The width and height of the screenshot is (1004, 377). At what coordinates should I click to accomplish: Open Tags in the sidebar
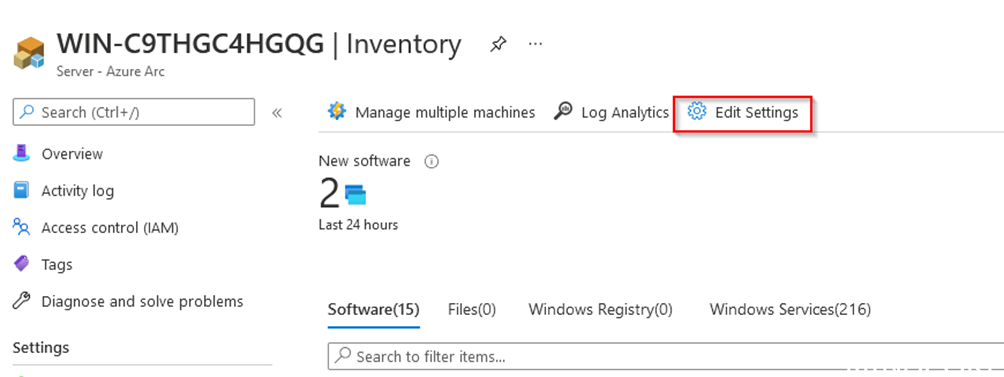57,265
